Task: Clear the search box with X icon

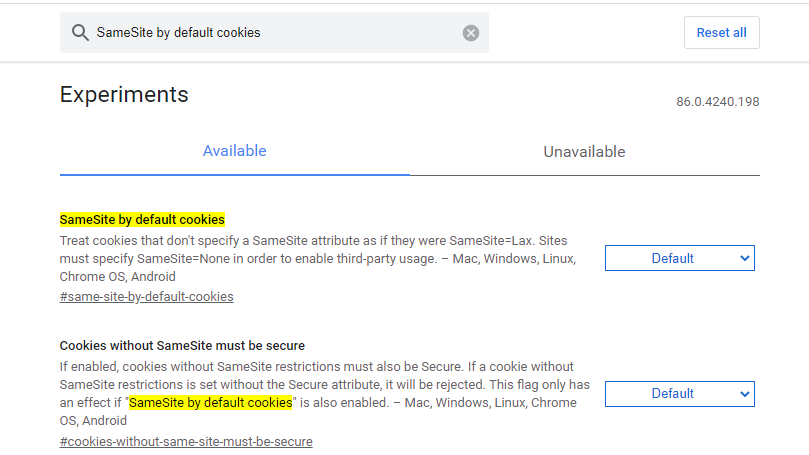Action: [x=471, y=33]
